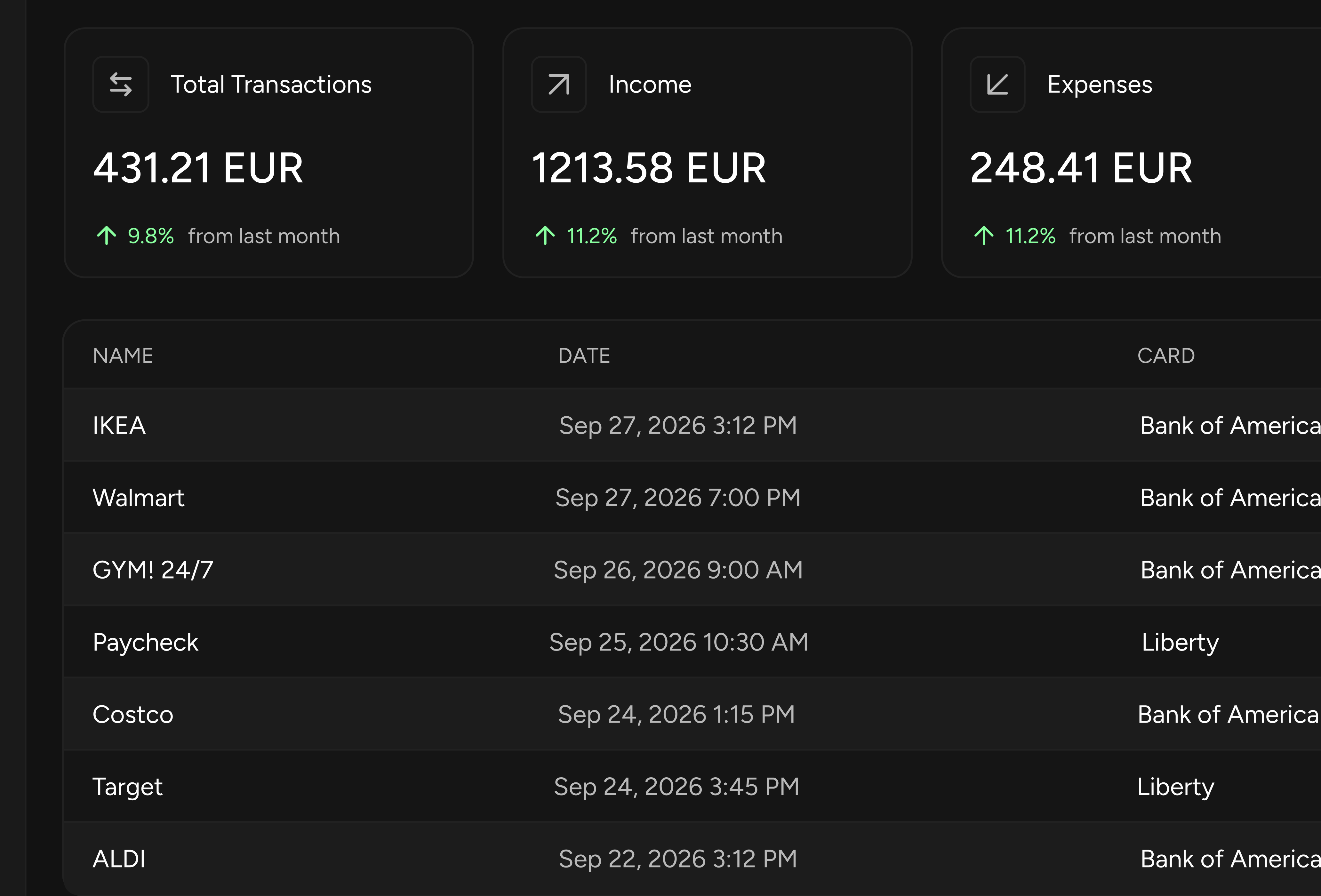Sort by the NAME column header
Viewport: 1321px width, 896px height.
tap(123, 356)
